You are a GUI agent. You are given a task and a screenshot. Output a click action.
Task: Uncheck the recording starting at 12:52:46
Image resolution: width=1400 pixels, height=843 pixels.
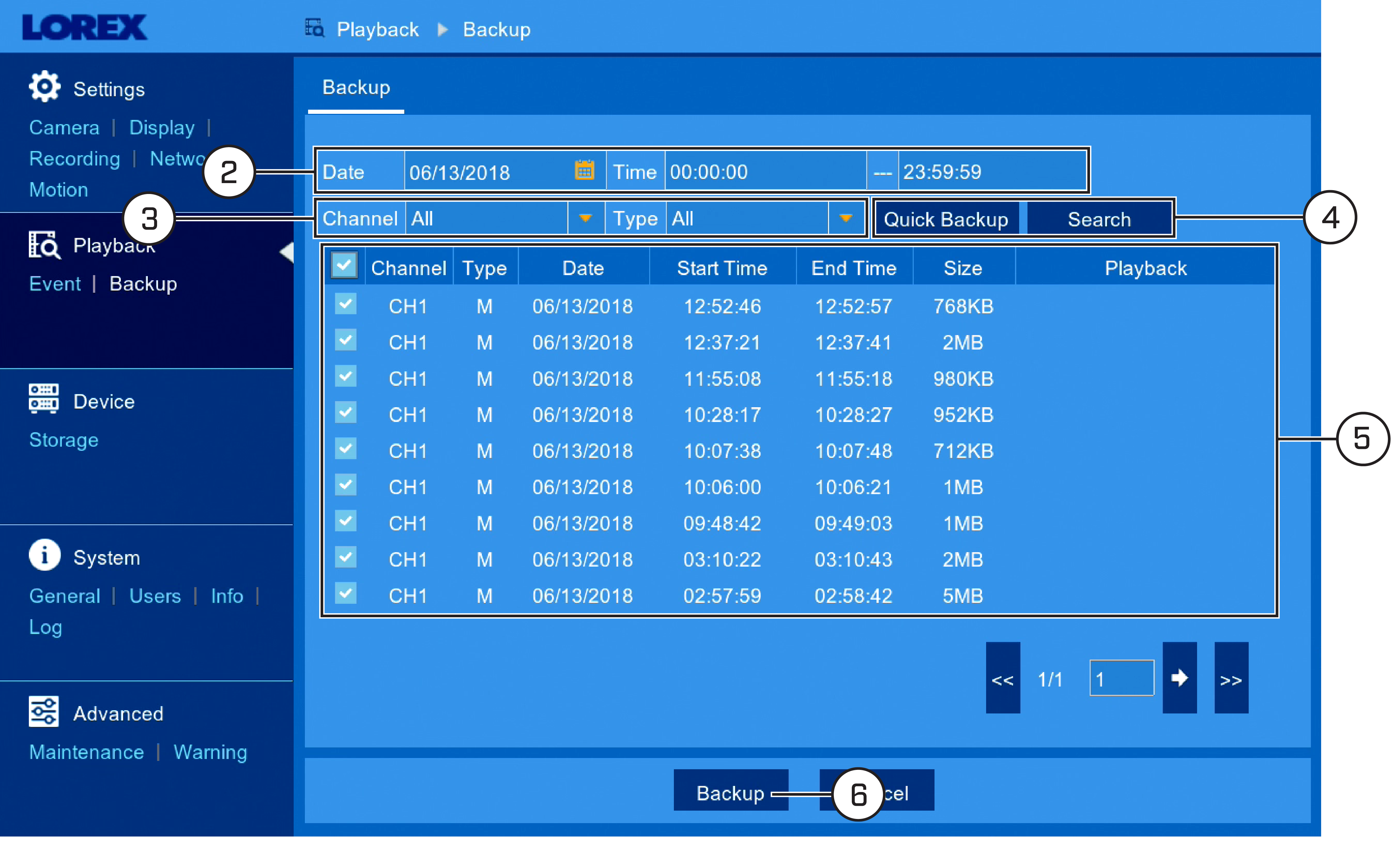345,304
